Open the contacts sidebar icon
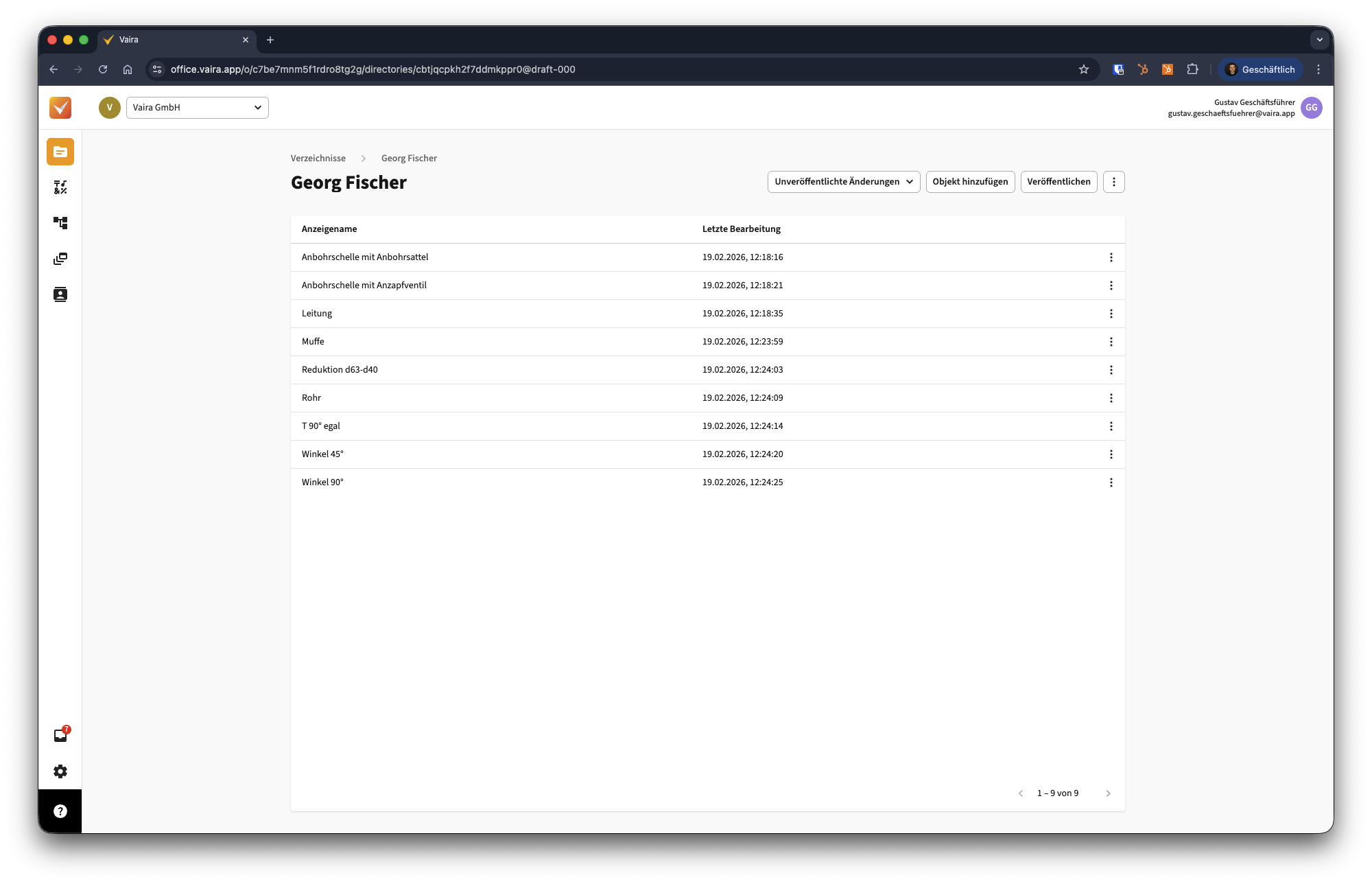1372x884 pixels. point(60,294)
